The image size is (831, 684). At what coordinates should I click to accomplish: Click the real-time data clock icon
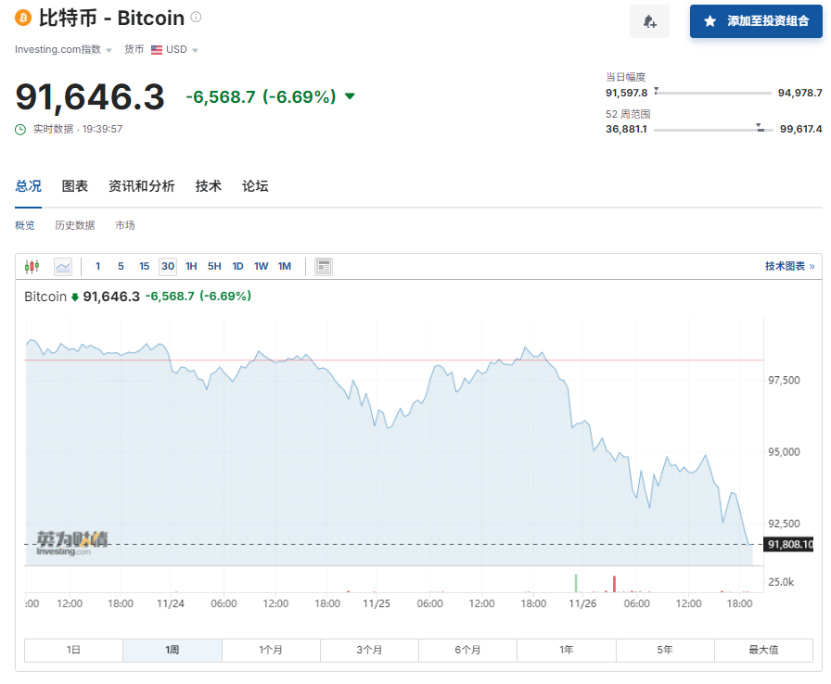point(21,129)
